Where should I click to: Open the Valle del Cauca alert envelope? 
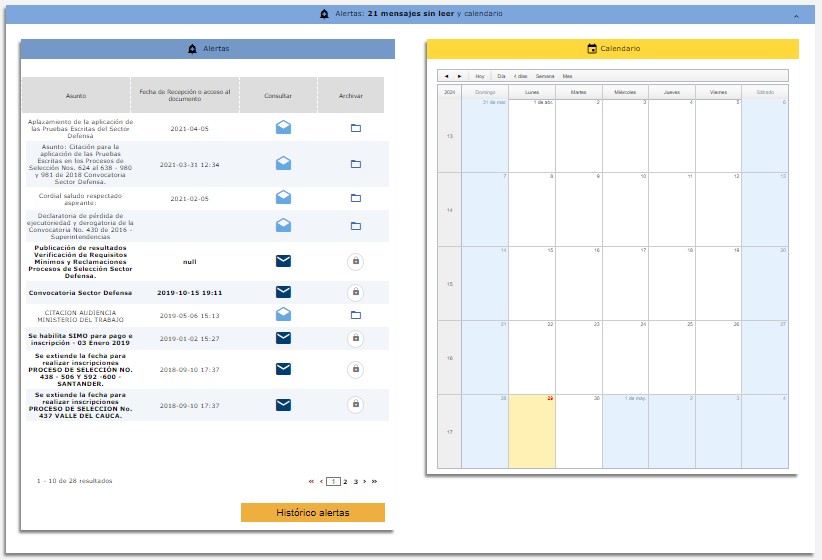(283, 404)
